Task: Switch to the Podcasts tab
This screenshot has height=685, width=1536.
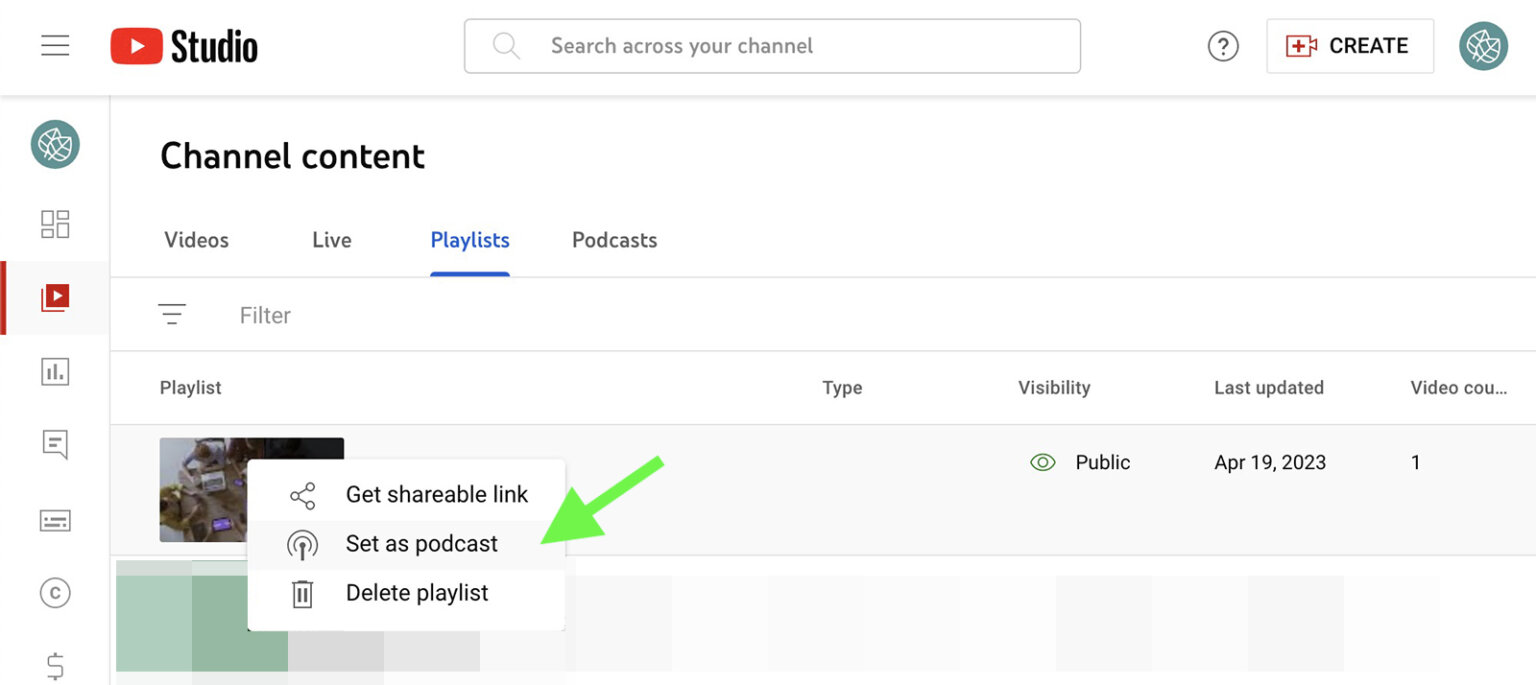Action: click(614, 240)
